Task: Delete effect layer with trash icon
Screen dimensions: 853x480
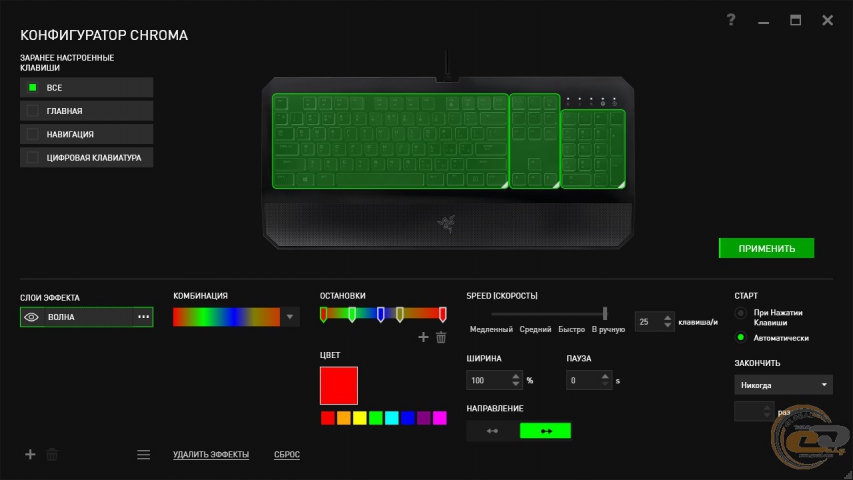Action: (x=52, y=454)
